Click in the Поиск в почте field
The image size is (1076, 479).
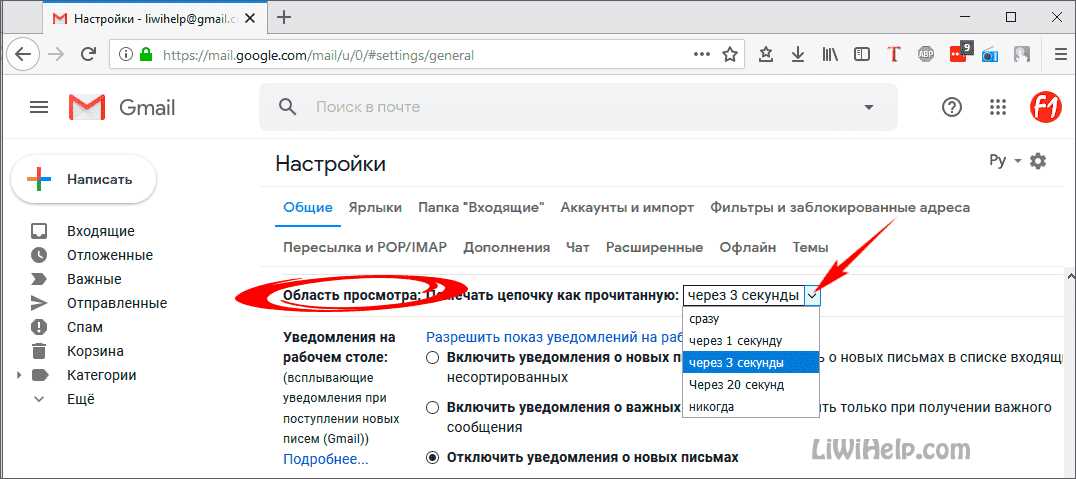(x=580, y=107)
